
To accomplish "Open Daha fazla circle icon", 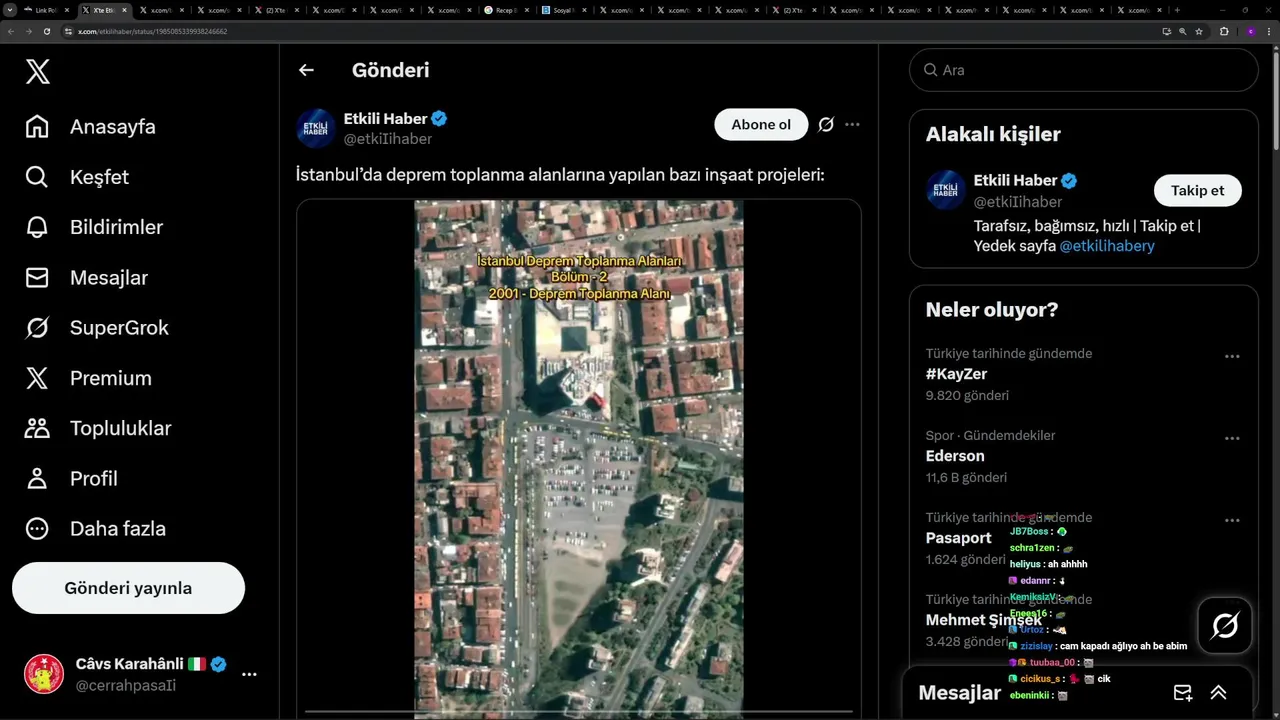I will (x=37, y=528).
